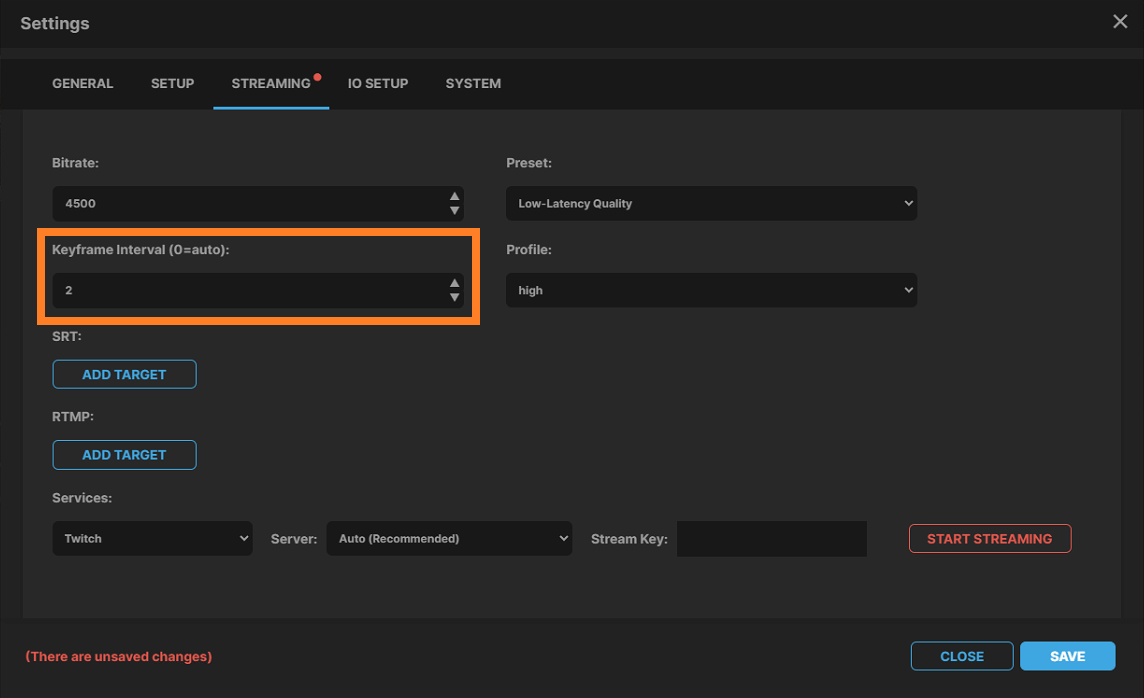The width and height of the screenshot is (1144, 698).
Task: Click the Preset label
Action: pos(529,163)
